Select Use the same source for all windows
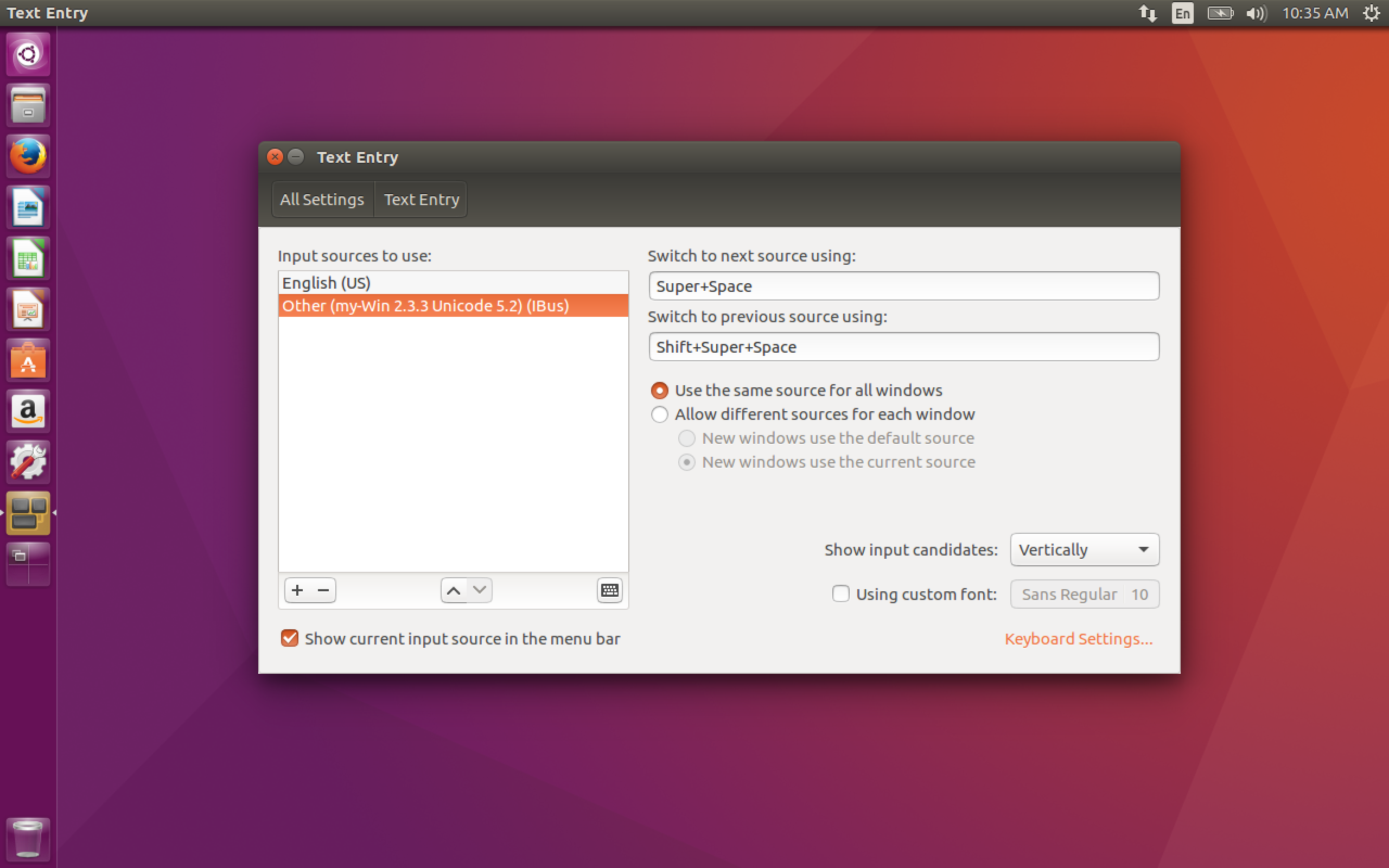 pos(659,391)
